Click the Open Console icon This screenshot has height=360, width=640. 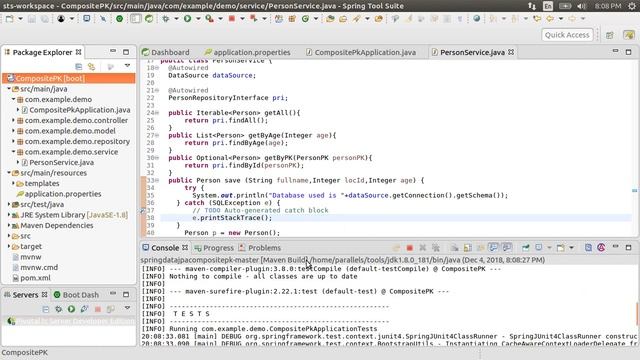pyautogui.click(x=561, y=248)
